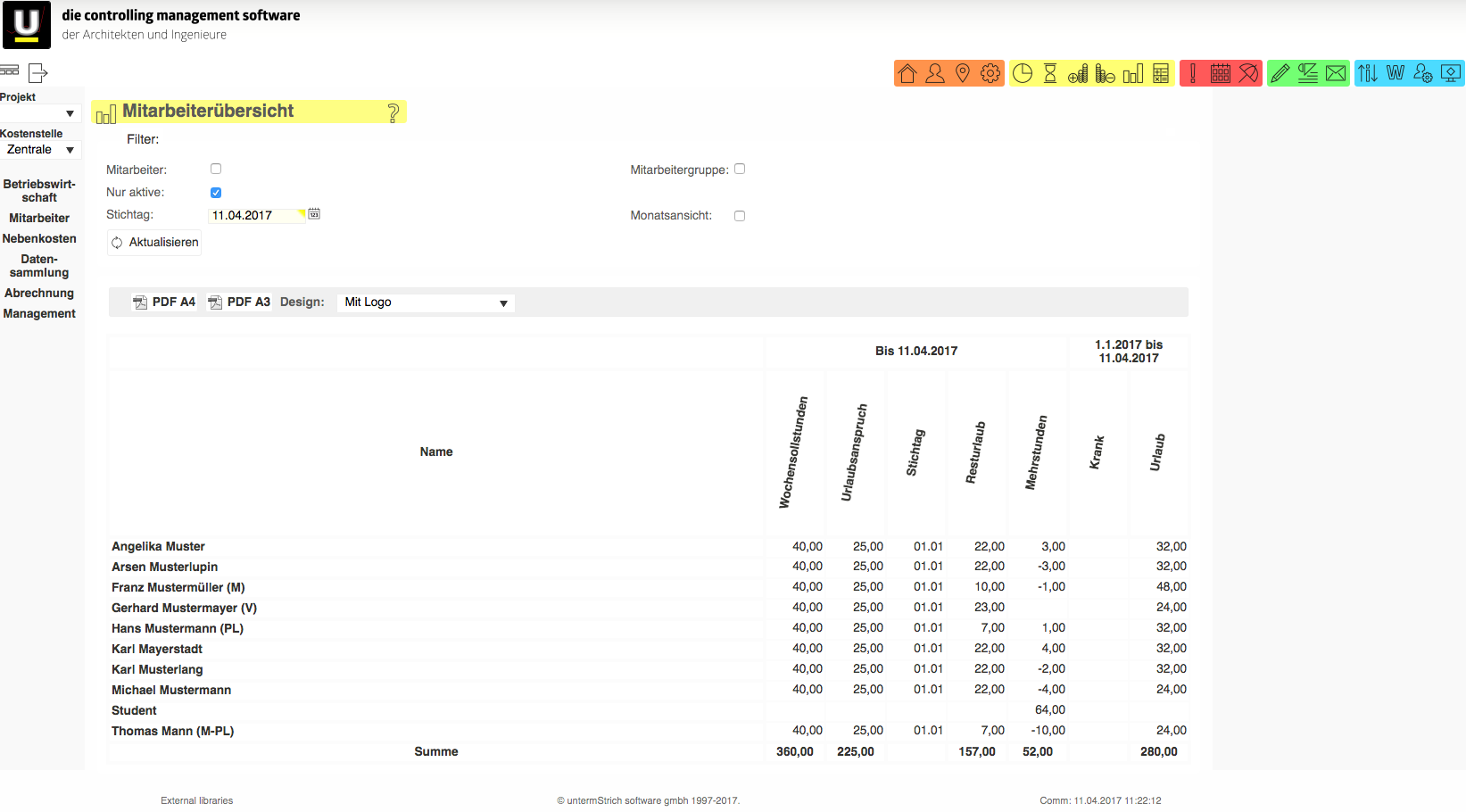This screenshot has width=1466, height=812.
Task: Expand the Kostenstelle Zentrale dropdown
Action: [40, 150]
